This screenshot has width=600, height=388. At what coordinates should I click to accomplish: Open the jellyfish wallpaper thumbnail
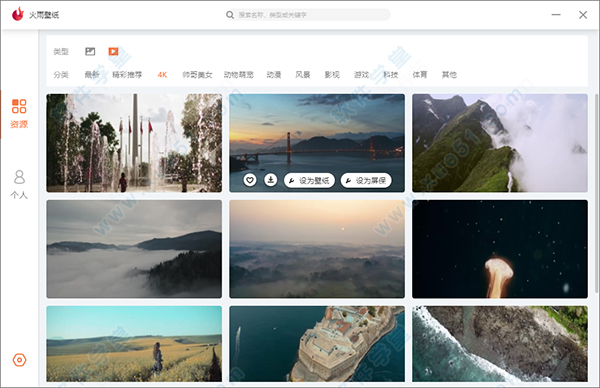click(x=500, y=249)
